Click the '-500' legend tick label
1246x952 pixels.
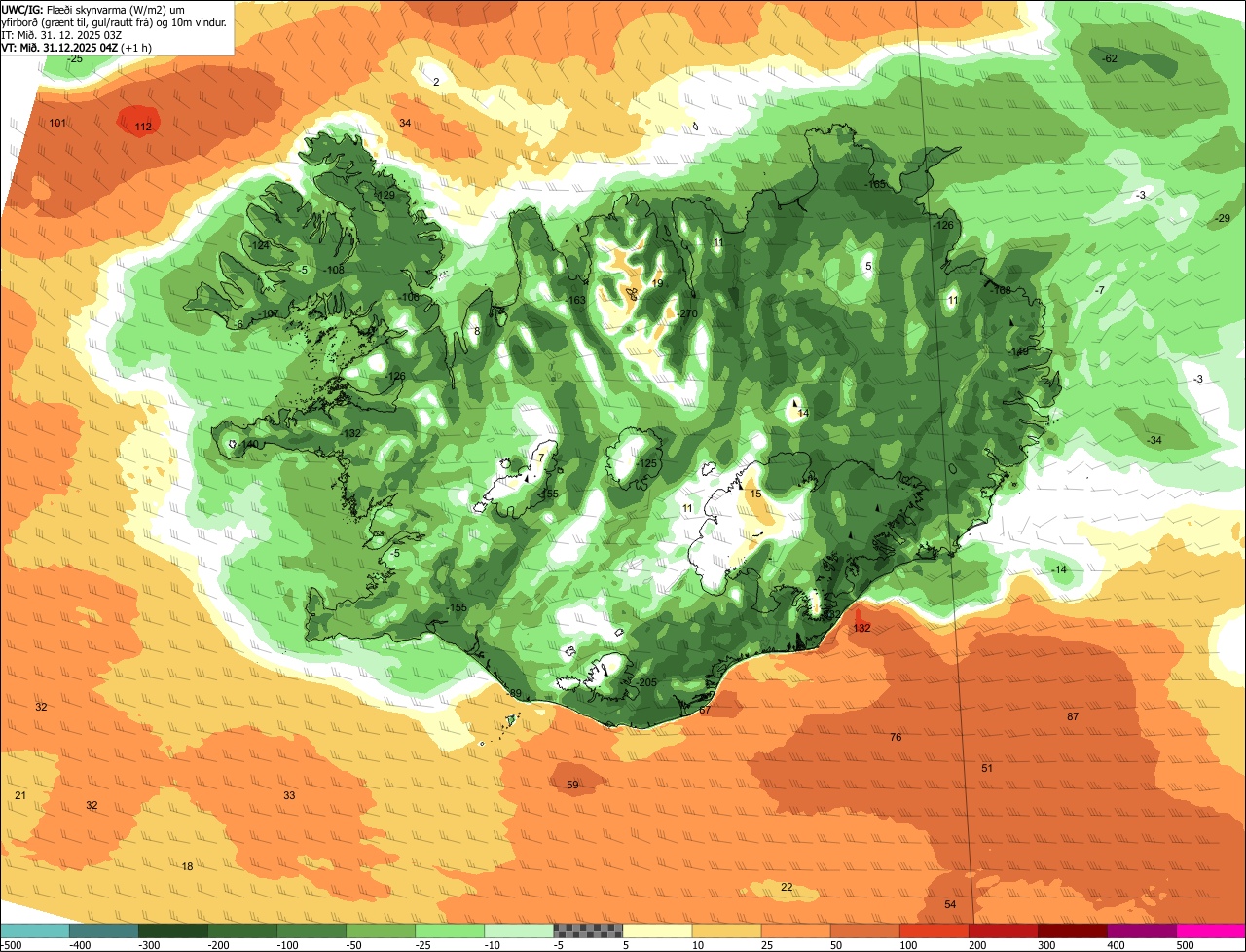[10, 945]
